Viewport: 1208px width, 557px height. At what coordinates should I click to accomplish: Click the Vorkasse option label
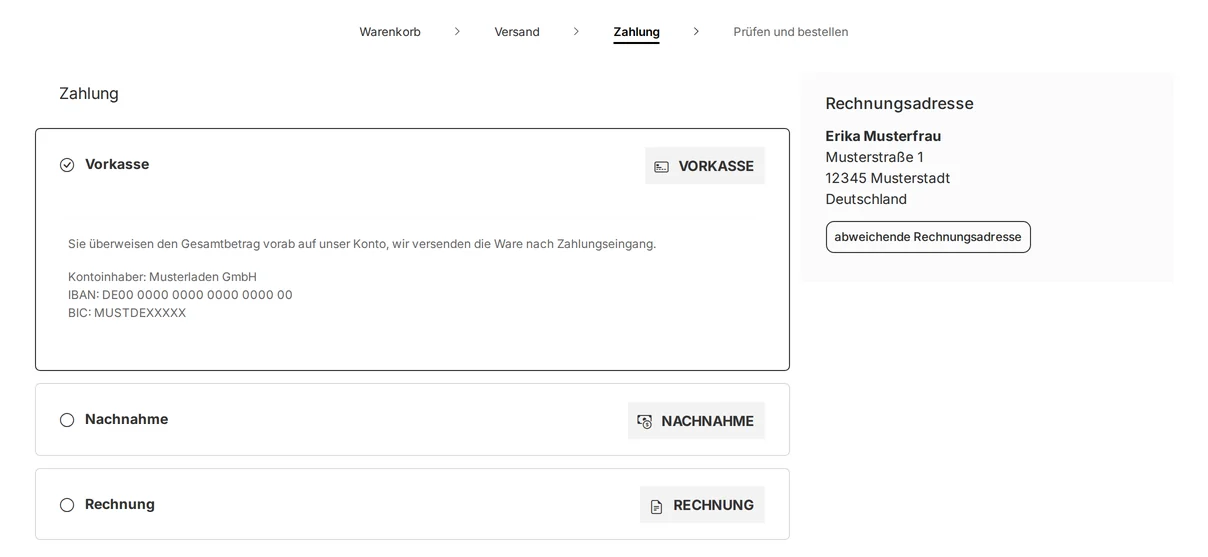117,164
